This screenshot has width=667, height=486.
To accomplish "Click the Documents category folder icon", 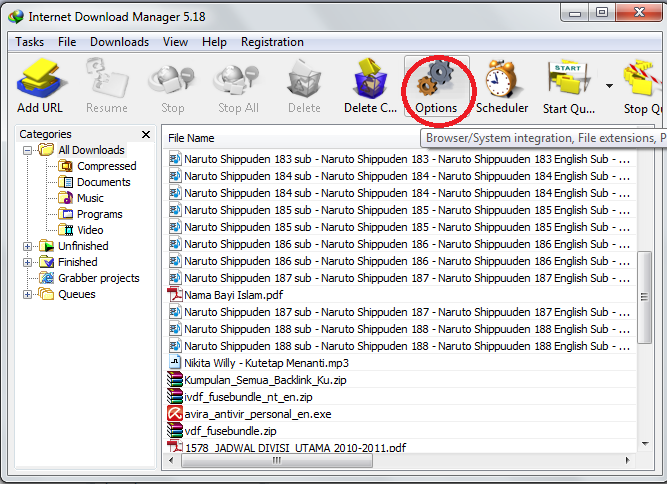I will tap(66, 182).
